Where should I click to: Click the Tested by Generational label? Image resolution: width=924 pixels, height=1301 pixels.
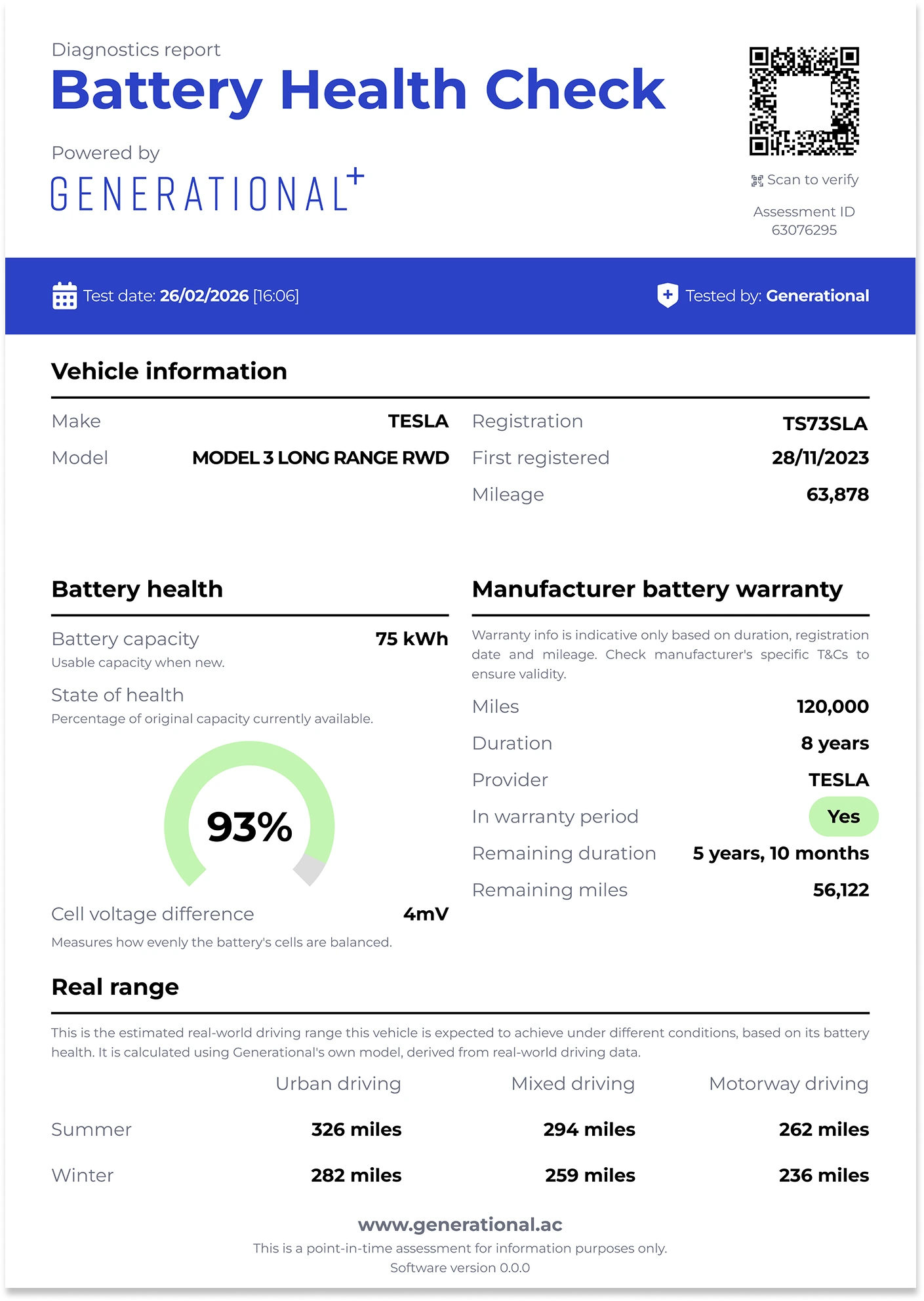[x=777, y=296]
